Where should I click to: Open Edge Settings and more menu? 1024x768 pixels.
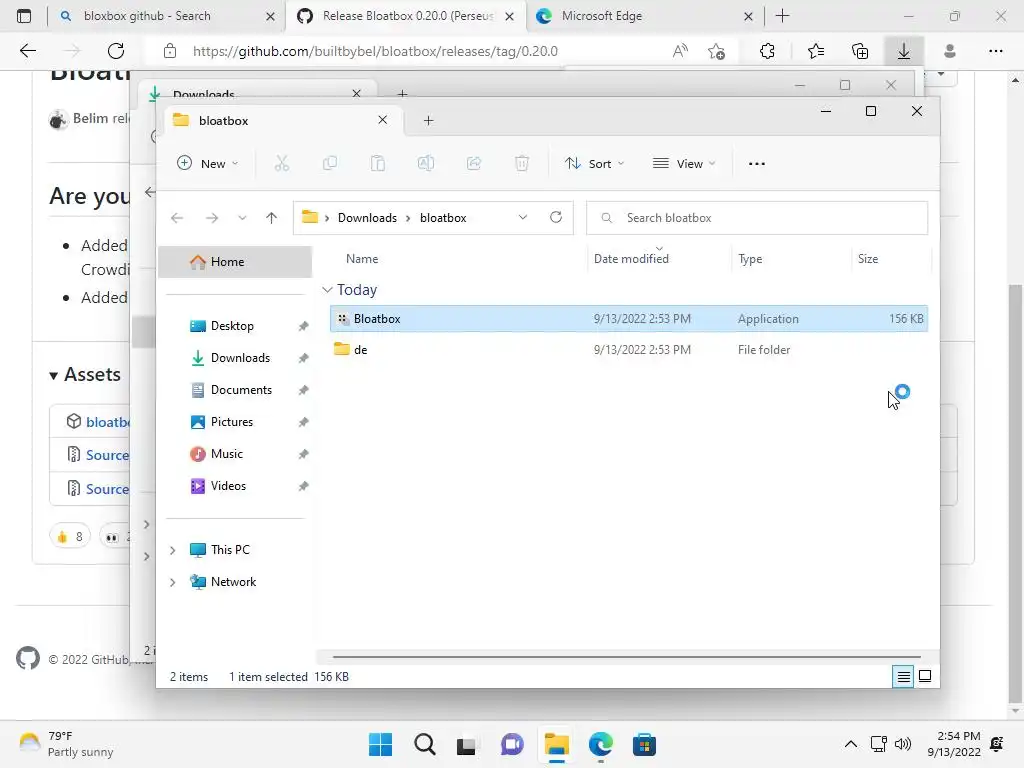(995, 51)
